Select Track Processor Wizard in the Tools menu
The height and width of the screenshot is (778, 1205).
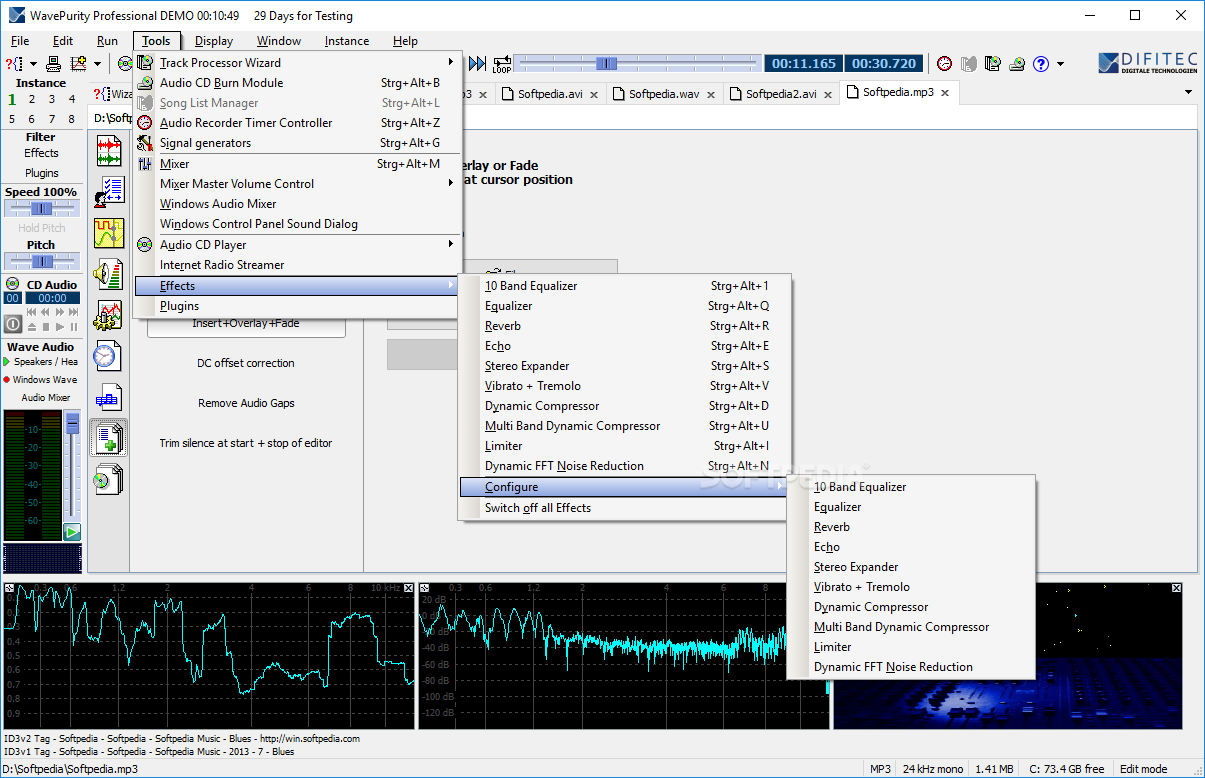[x=297, y=63]
